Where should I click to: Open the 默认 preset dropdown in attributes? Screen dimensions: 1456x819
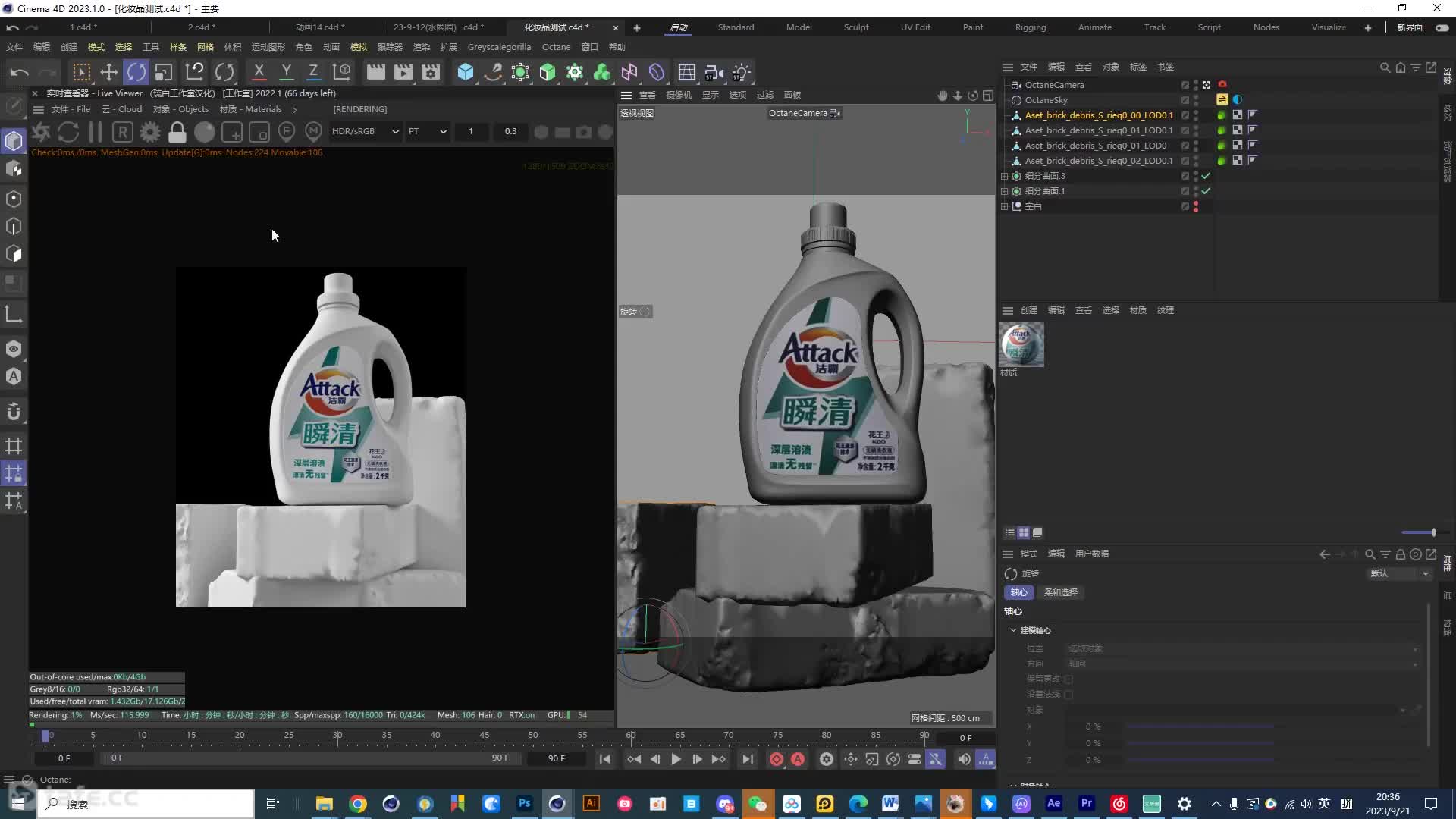coord(1399,573)
